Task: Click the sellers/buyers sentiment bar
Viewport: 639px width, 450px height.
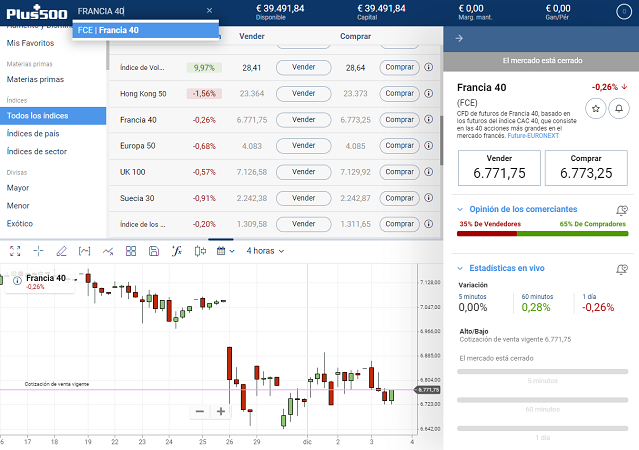Action: tap(542, 234)
